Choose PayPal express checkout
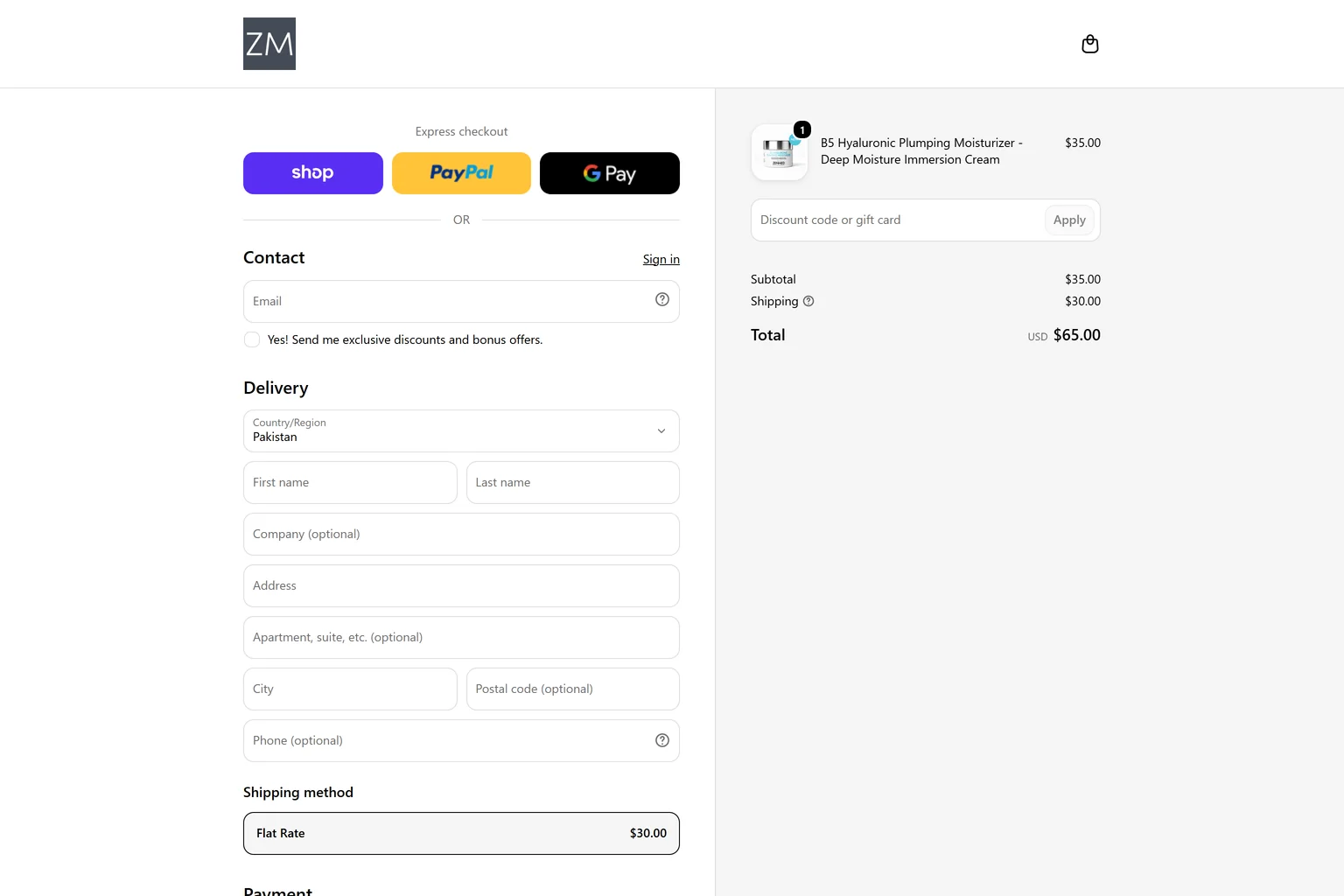The height and width of the screenshot is (896, 1344). pyautogui.click(x=461, y=173)
